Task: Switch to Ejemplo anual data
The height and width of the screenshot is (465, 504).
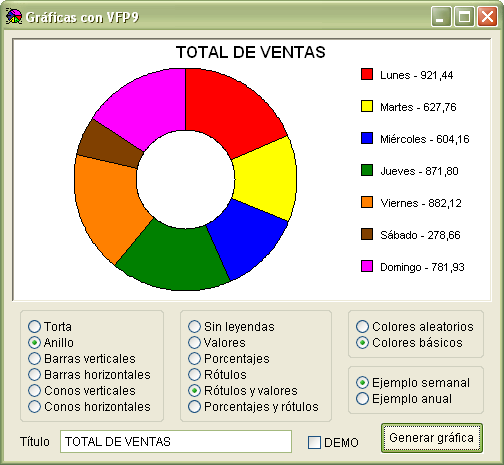Action: click(x=404, y=398)
